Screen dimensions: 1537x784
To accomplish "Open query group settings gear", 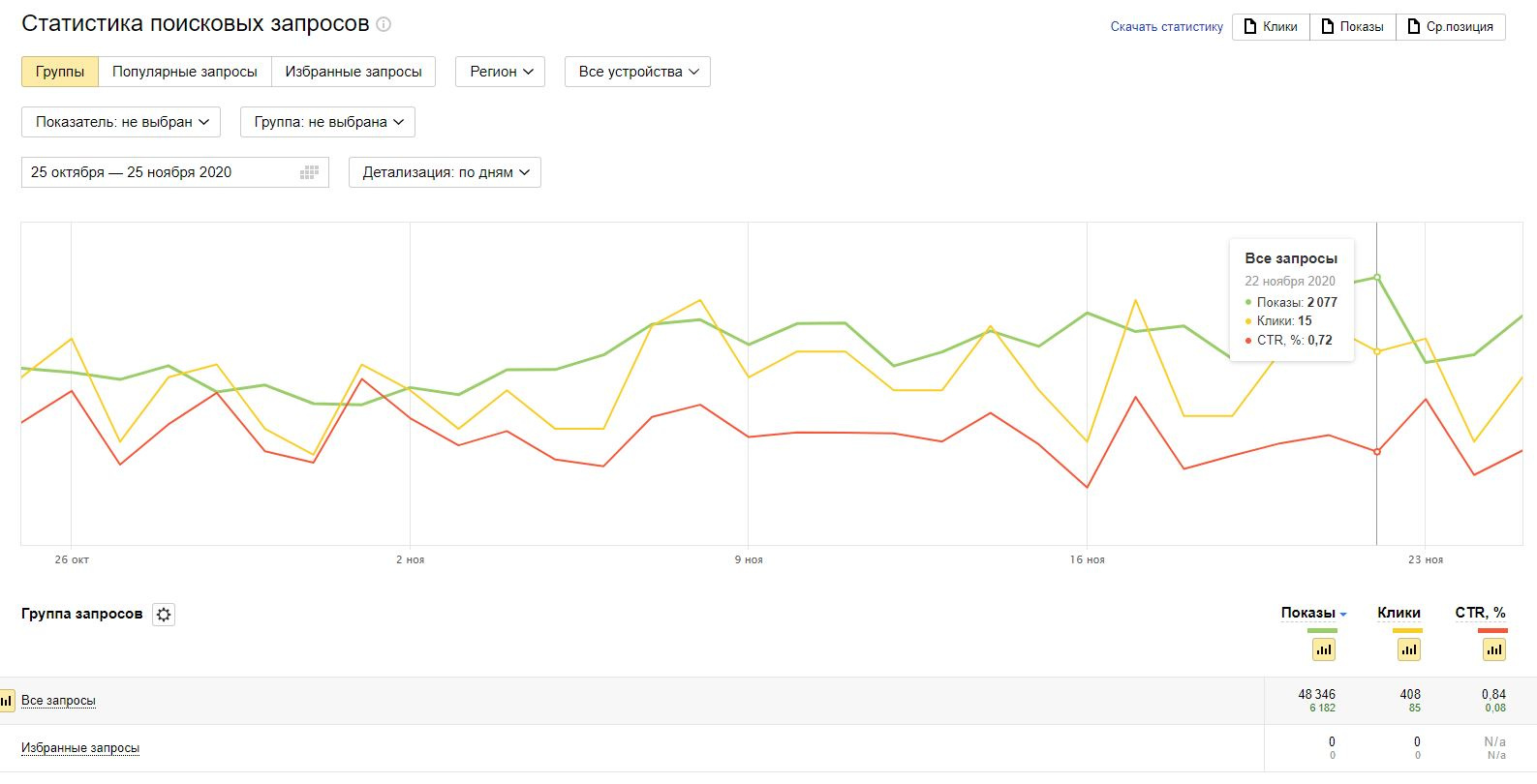I will pos(165,615).
